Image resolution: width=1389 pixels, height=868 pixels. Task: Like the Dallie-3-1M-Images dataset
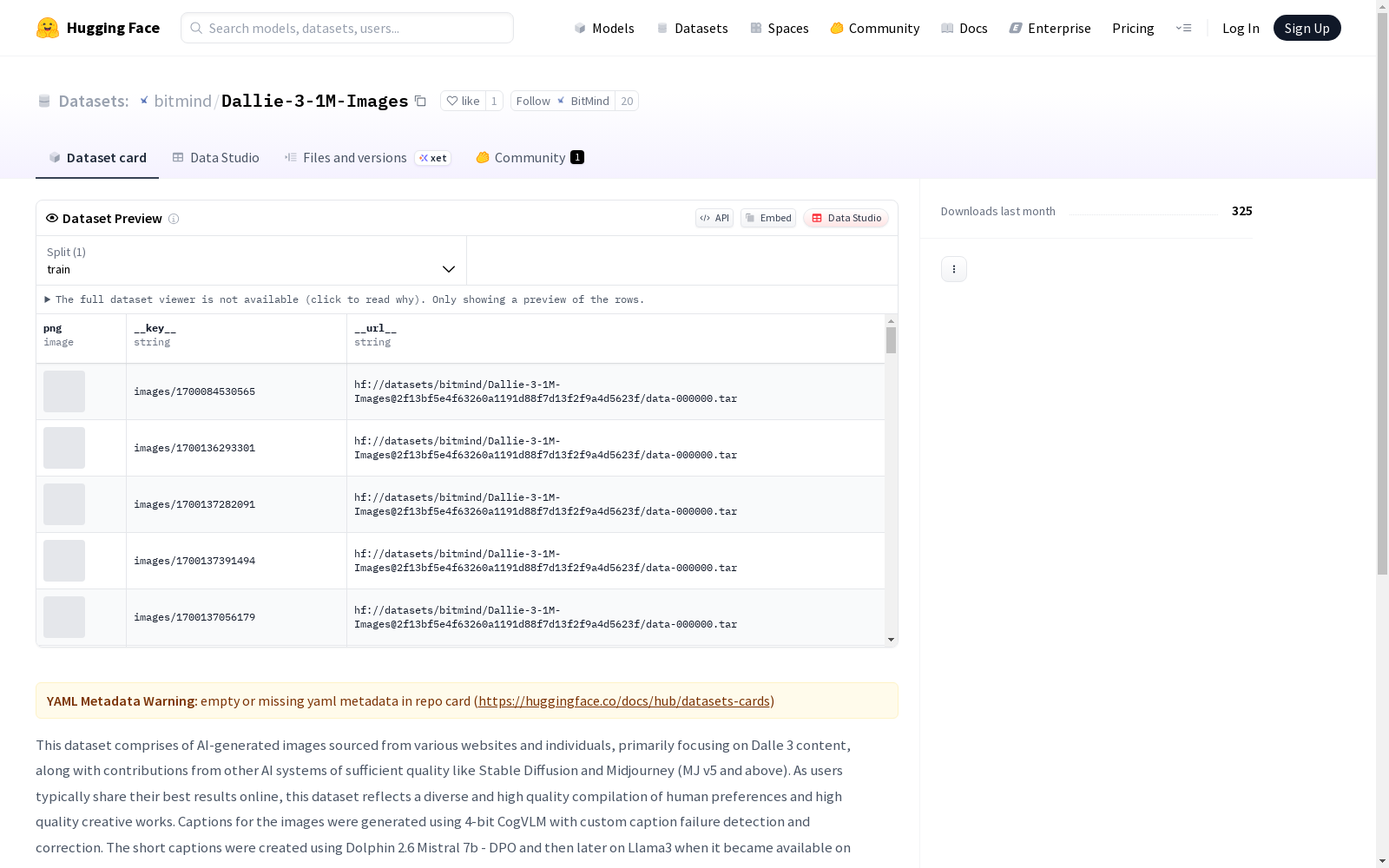pos(463,101)
